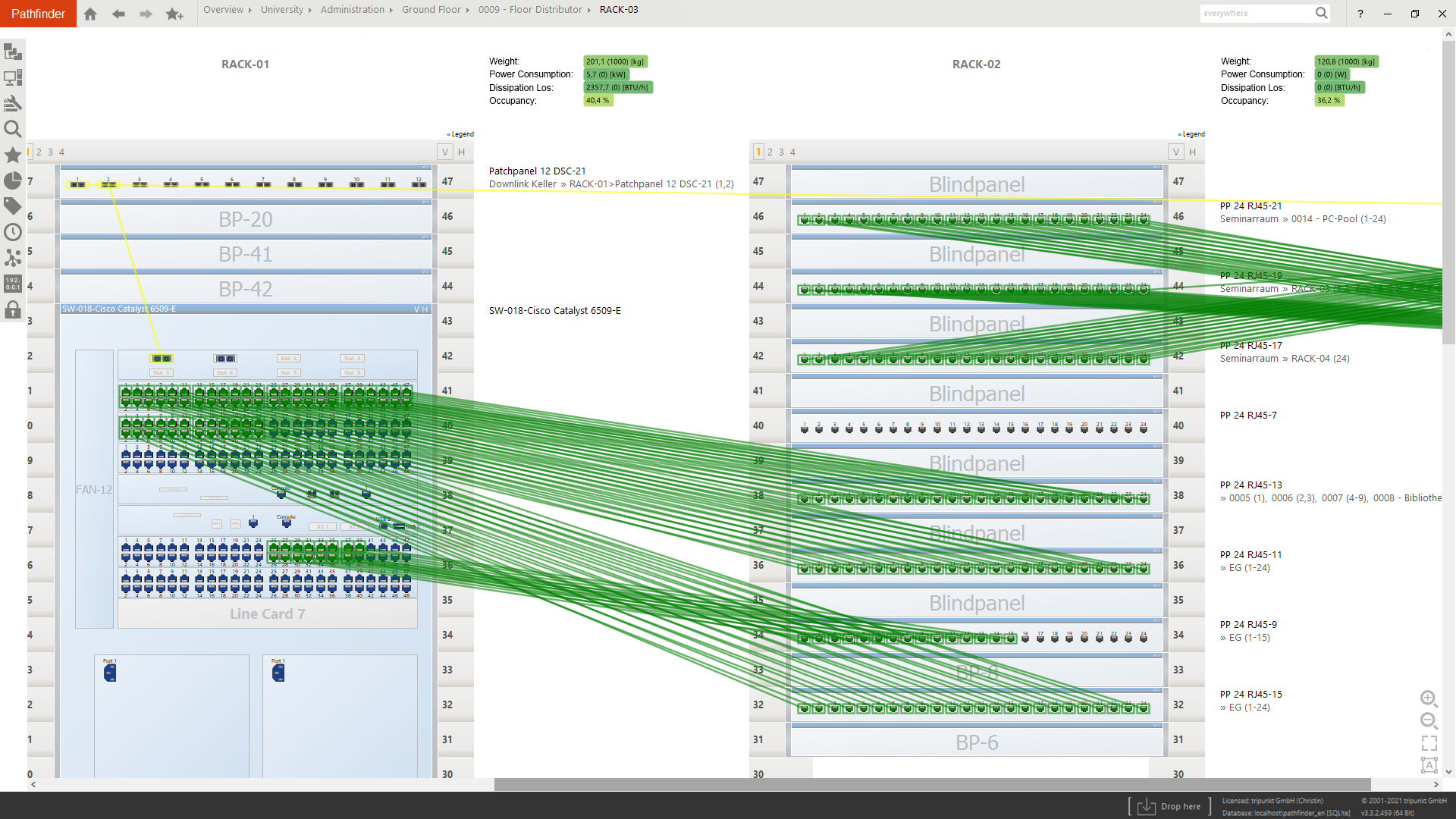Open the history clock icon in sidebar
The height and width of the screenshot is (819, 1456).
click(12, 232)
